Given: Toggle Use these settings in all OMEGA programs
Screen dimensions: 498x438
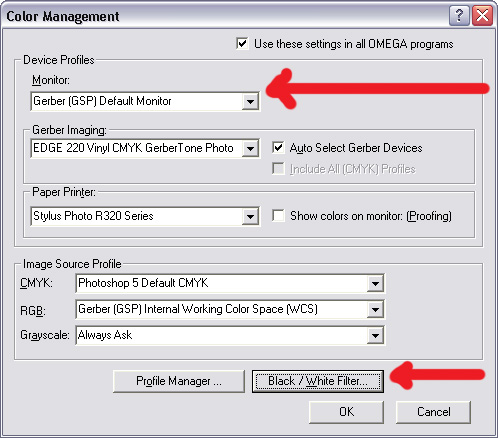Looking at the screenshot, I should pyautogui.click(x=242, y=44).
